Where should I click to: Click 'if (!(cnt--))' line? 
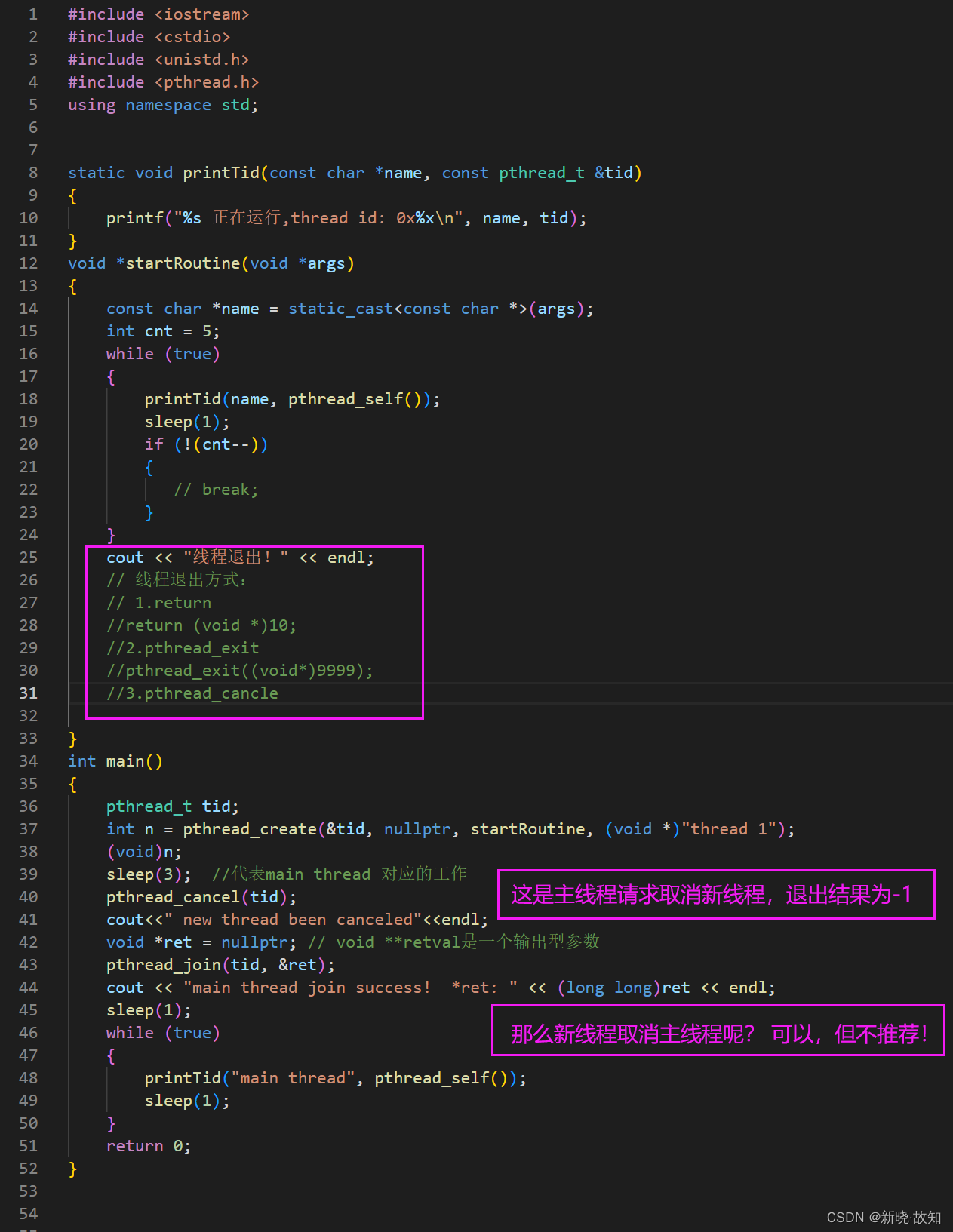206,444
